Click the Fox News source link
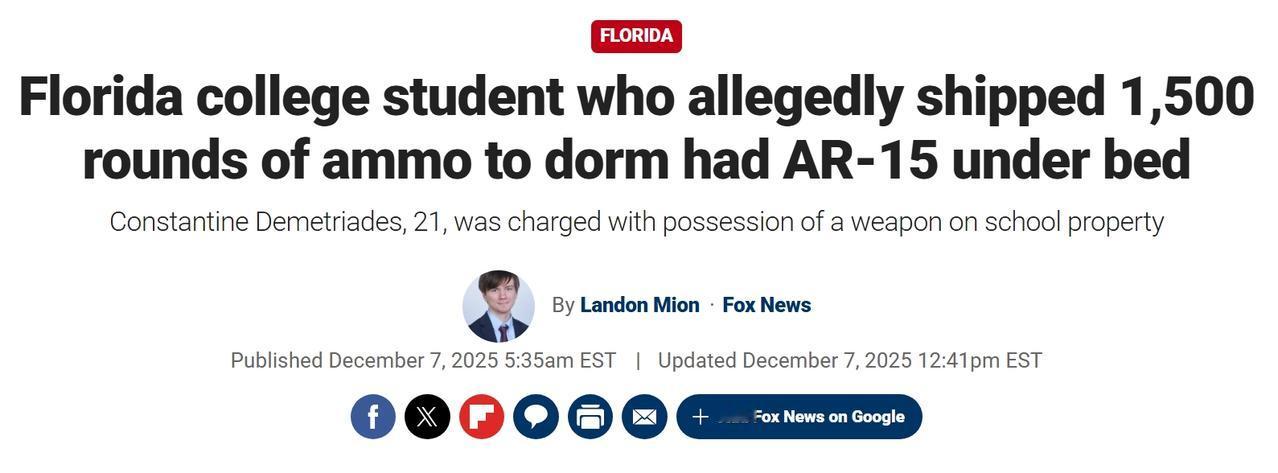This screenshot has height=473, width=1278. [x=766, y=305]
